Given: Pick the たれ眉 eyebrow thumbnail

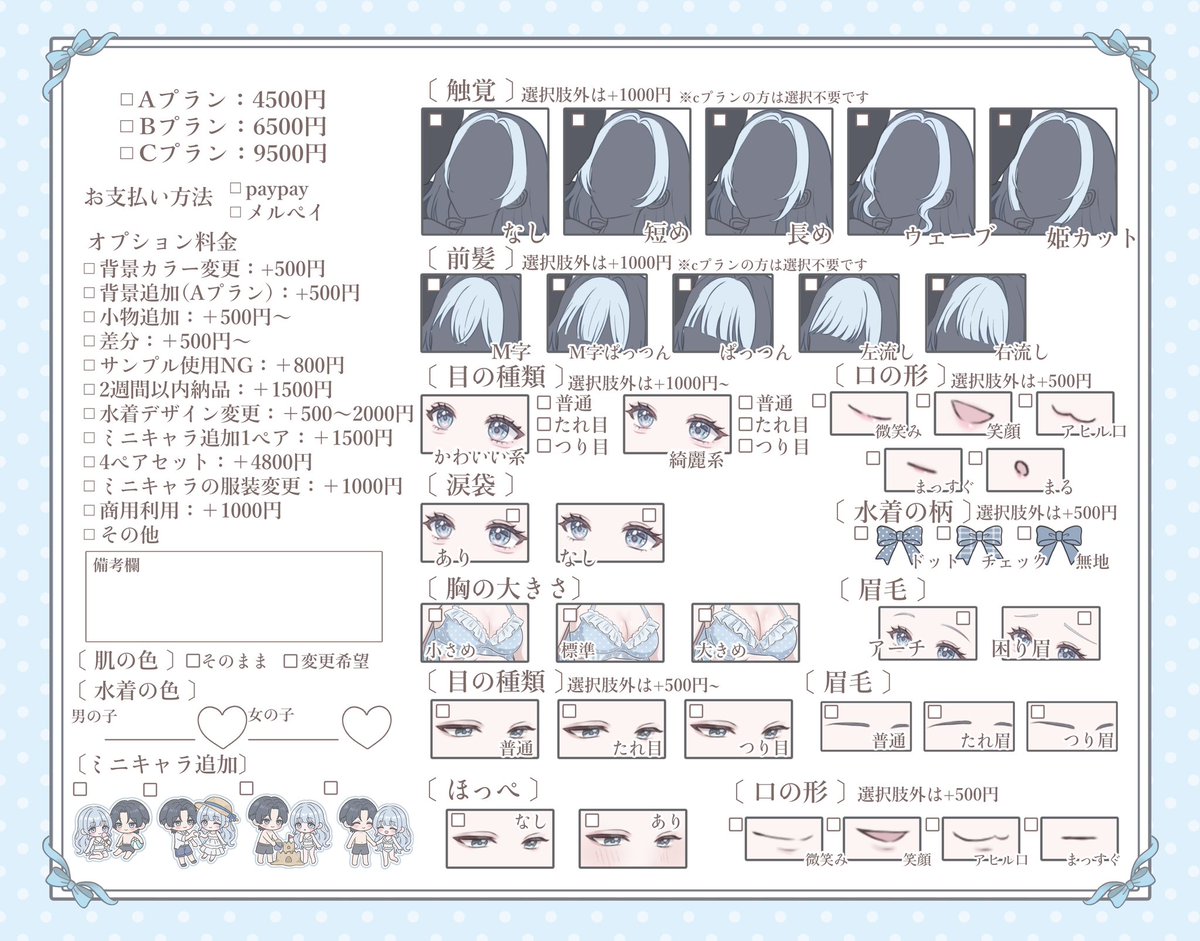Looking at the screenshot, I should [969, 726].
